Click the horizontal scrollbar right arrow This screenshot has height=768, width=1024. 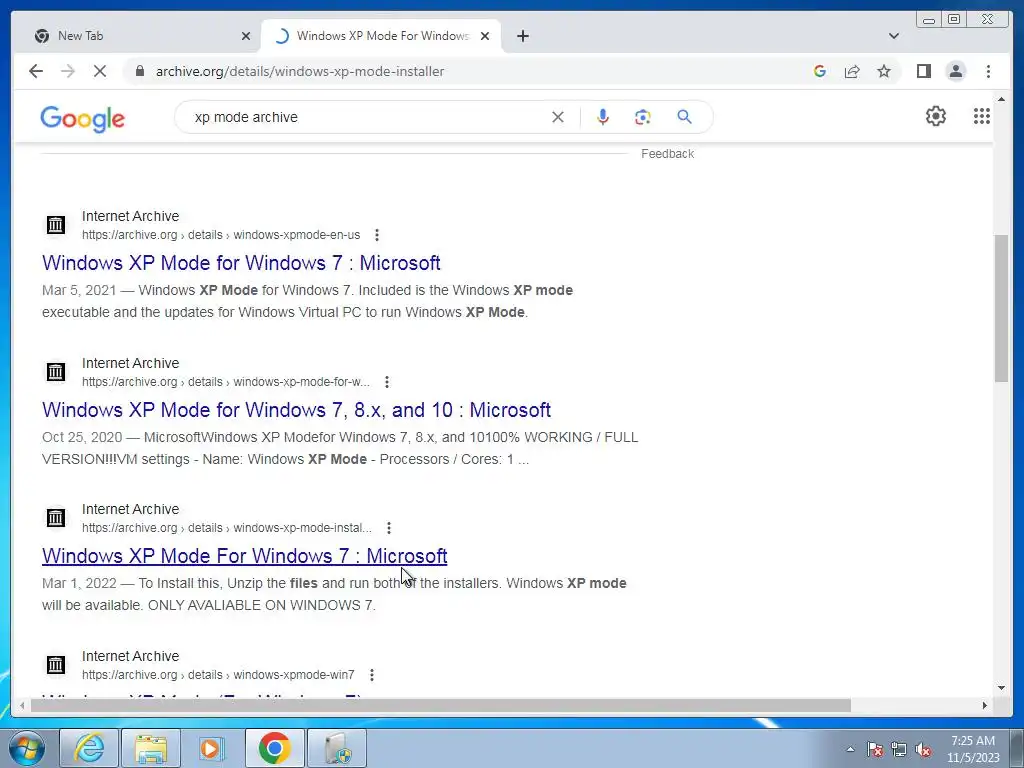(x=985, y=705)
